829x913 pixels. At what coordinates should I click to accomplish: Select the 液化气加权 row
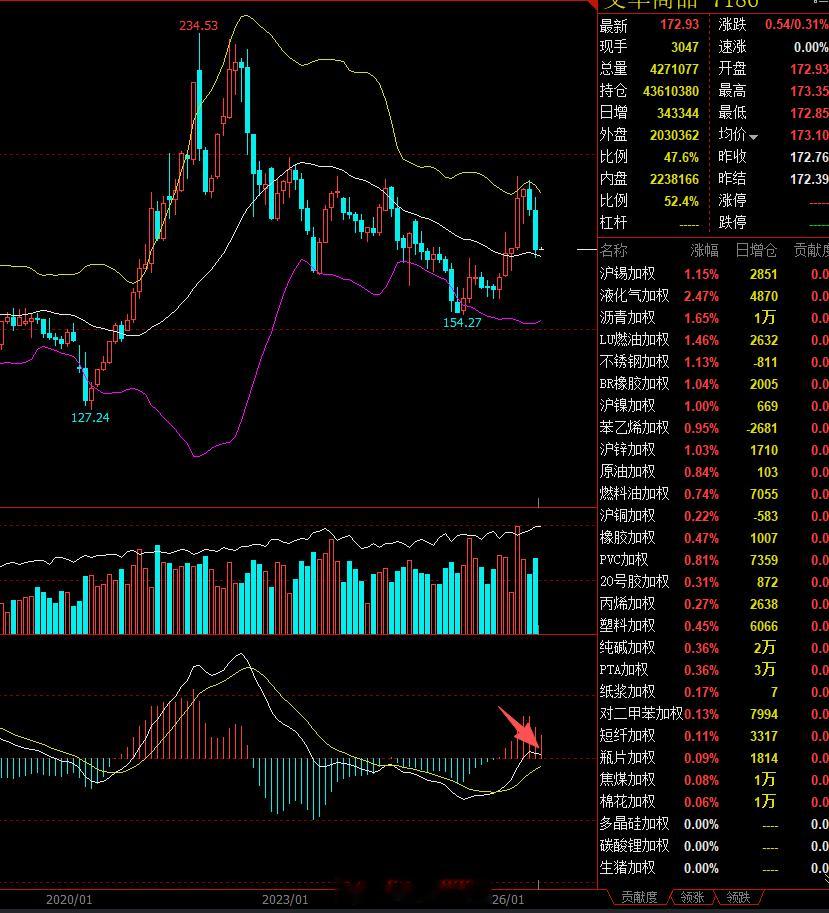[x=714, y=296]
